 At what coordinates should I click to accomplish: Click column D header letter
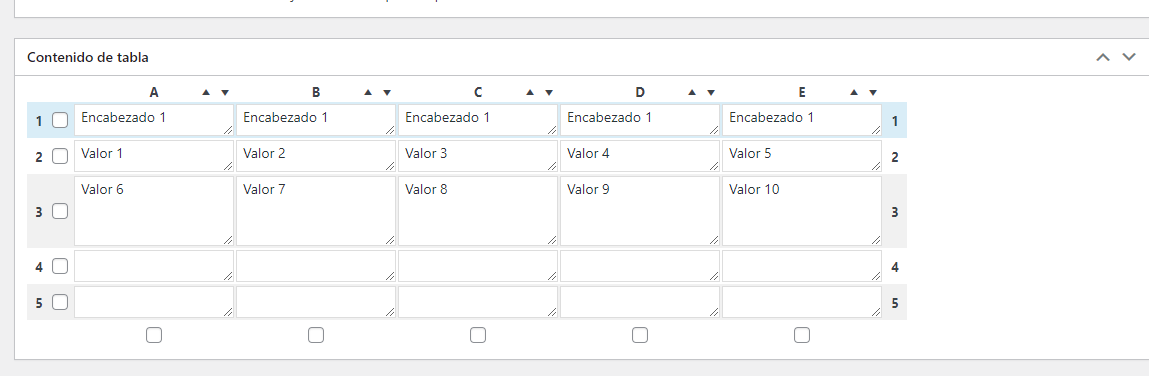pos(640,92)
